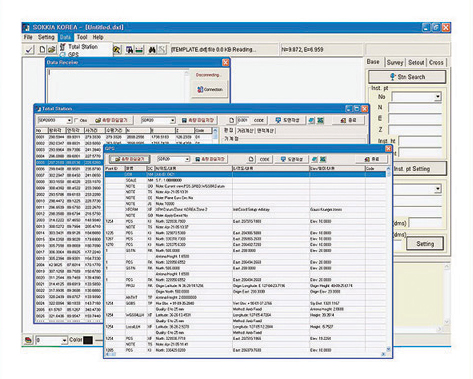Click the save survey file button in GPS window
Screen dimensions: 473x379
pyautogui.click(x=210, y=159)
